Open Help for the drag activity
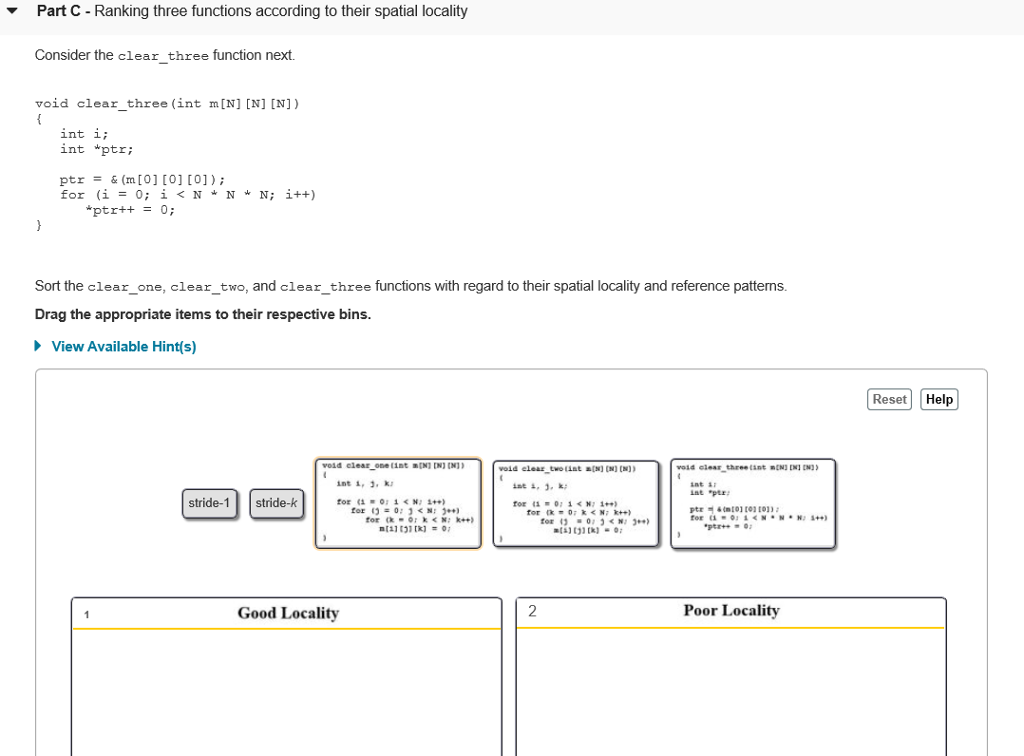Image resolution: width=1024 pixels, height=756 pixels. tap(938, 398)
